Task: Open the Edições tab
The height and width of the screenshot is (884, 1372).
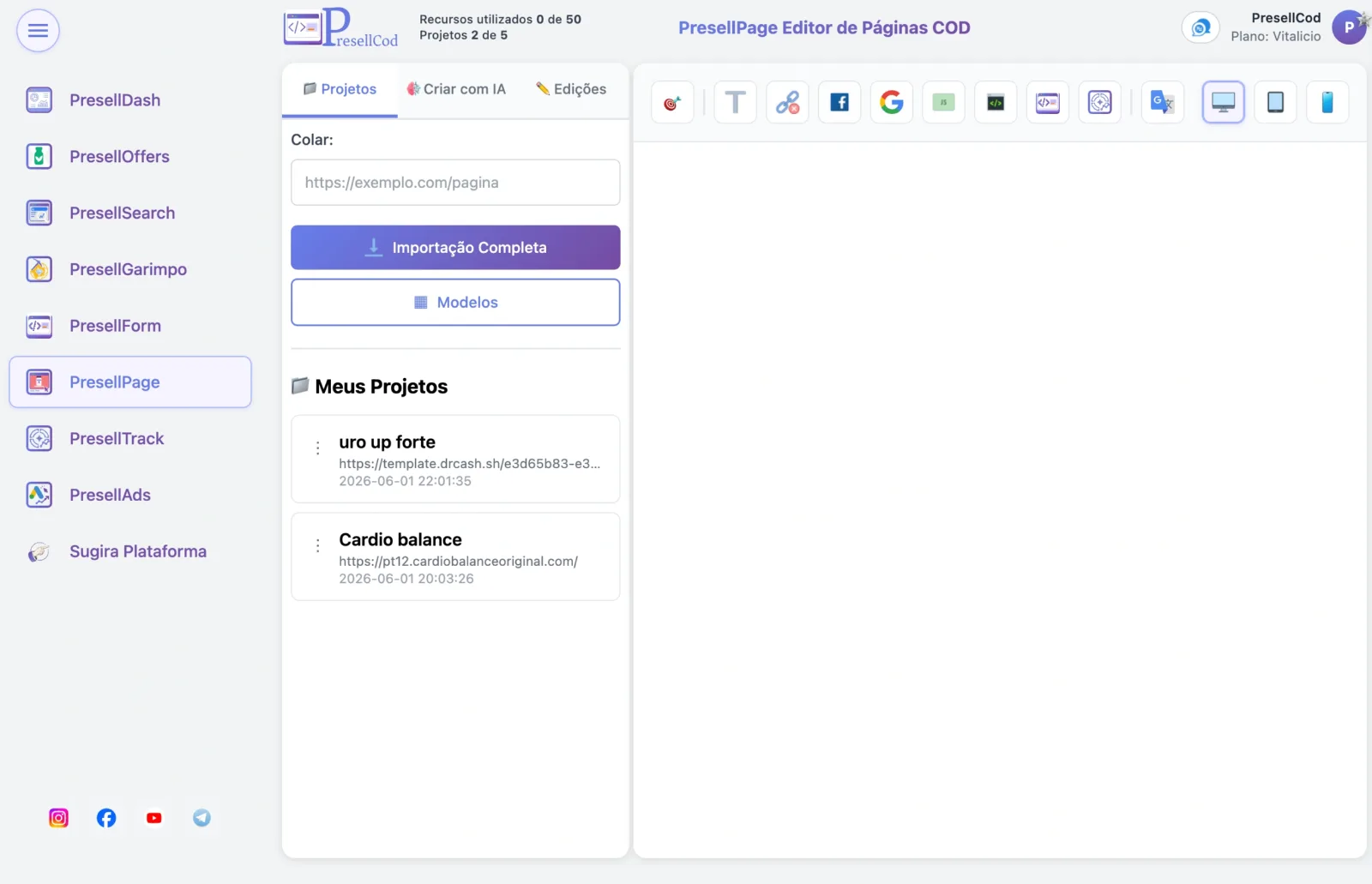Action: [571, 89]
